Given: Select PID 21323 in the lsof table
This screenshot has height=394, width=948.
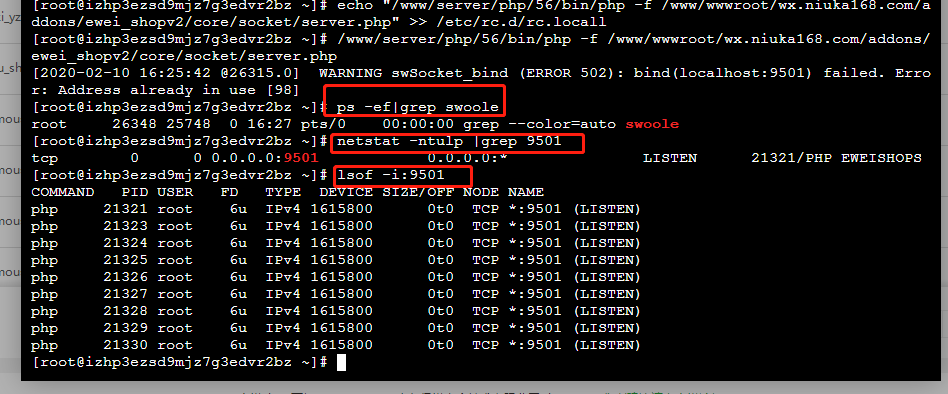Looking at the screenshot, I should pos(125,226).
